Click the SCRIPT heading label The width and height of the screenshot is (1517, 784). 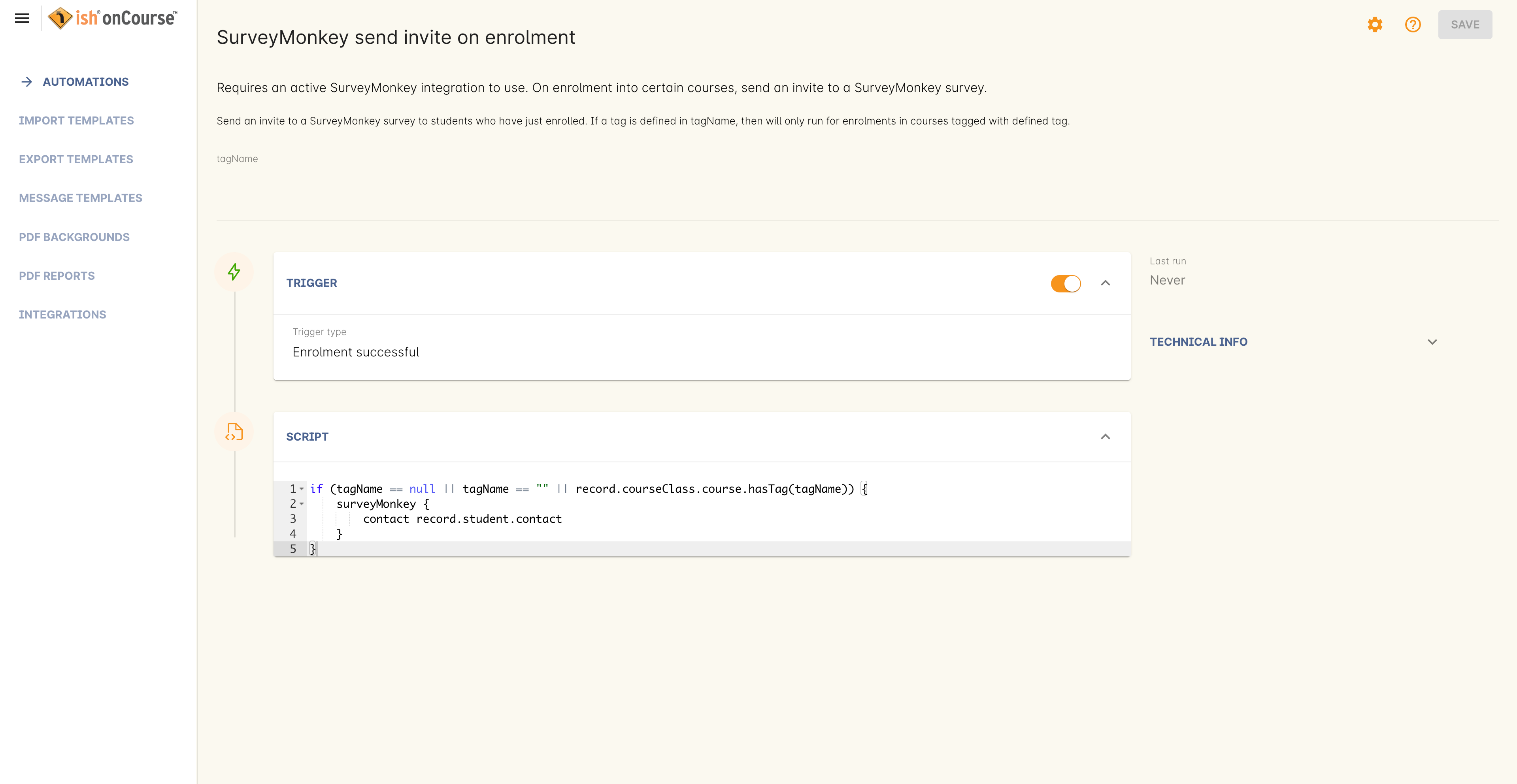coord(308,437)
